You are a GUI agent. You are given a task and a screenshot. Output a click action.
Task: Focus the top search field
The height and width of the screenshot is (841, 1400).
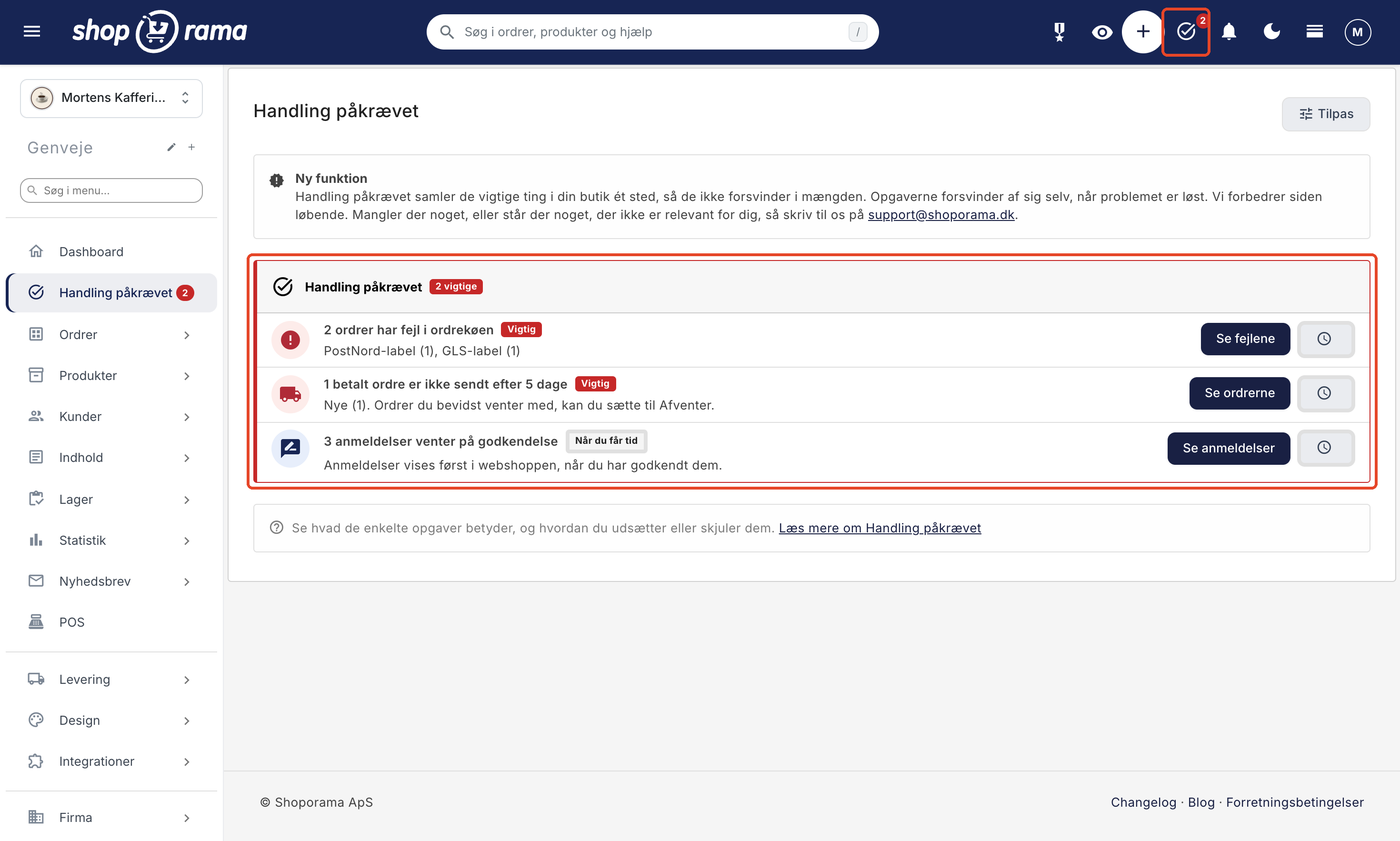click(653, 32)
